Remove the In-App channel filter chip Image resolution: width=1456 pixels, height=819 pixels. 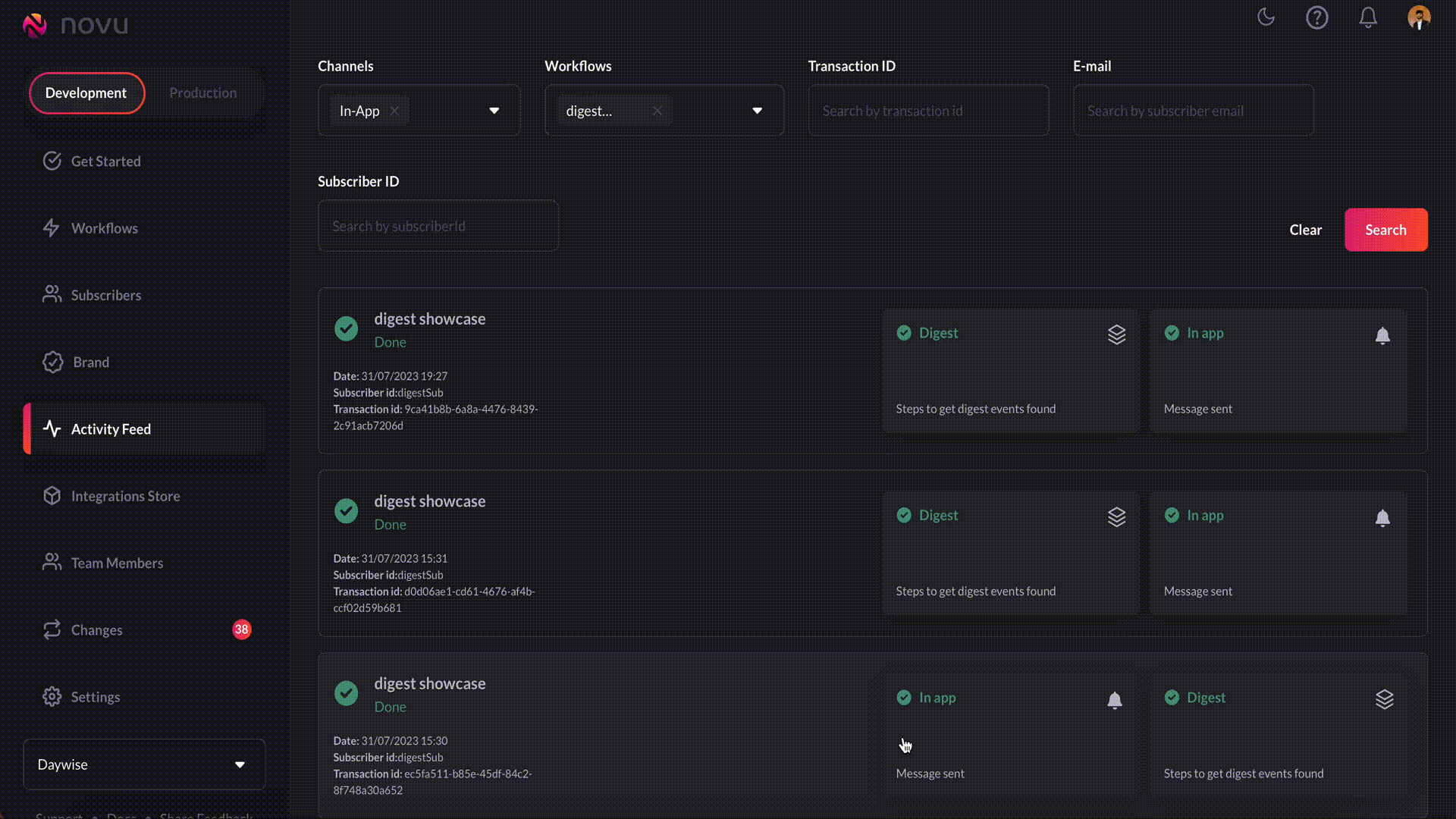point(394,111)
